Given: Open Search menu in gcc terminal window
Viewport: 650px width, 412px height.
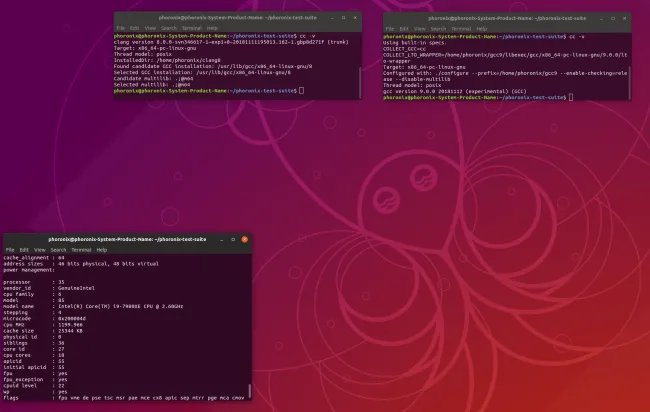Looking at the screenshot, I should point(438,29).
